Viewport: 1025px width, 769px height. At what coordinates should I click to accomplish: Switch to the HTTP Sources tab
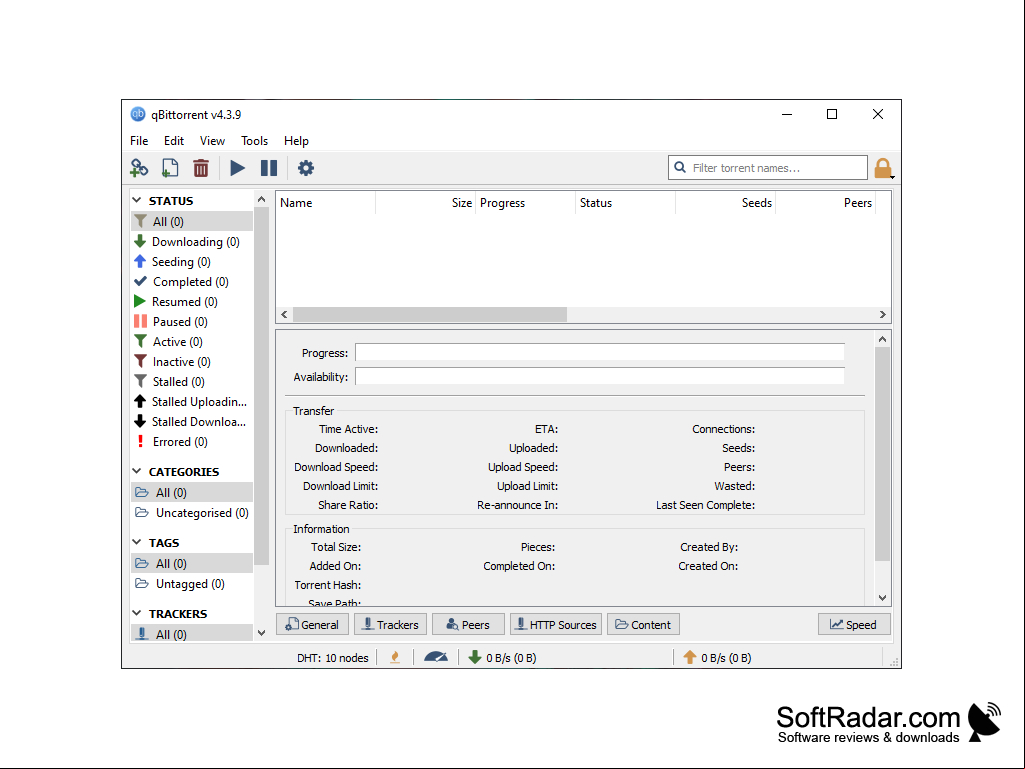[556, 624]
